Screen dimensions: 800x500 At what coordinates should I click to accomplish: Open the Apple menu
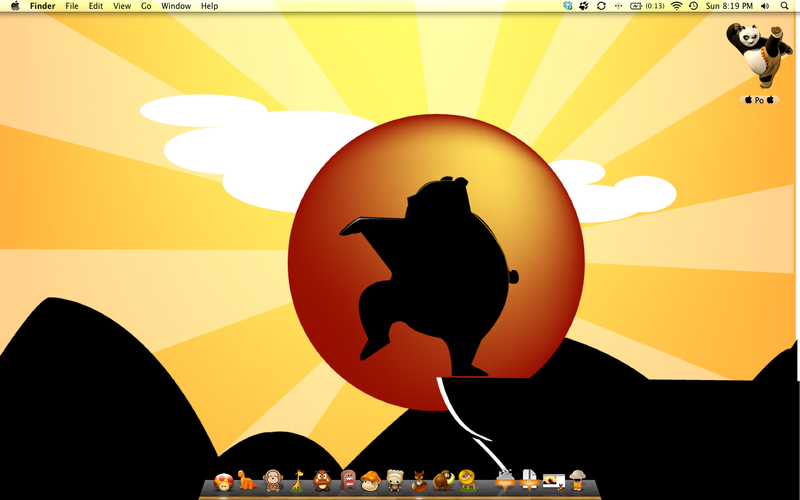pos(15,6)
